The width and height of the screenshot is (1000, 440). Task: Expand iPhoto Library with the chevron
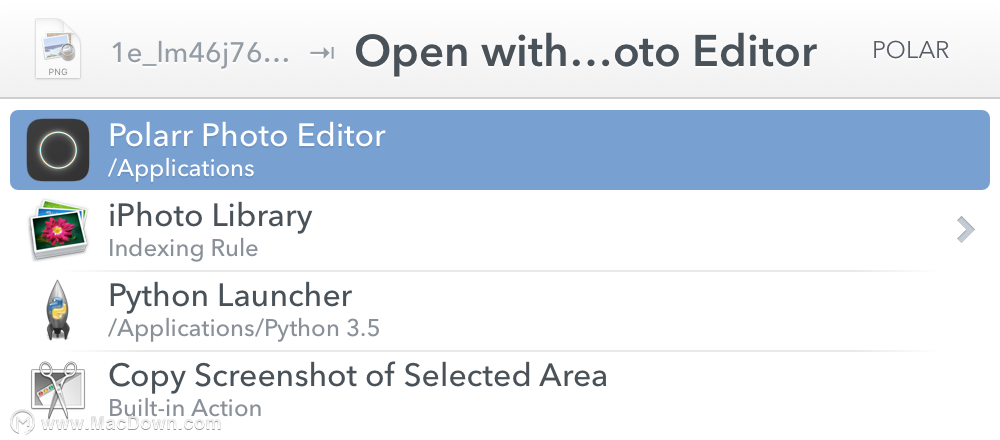click(x=966, y=230)
